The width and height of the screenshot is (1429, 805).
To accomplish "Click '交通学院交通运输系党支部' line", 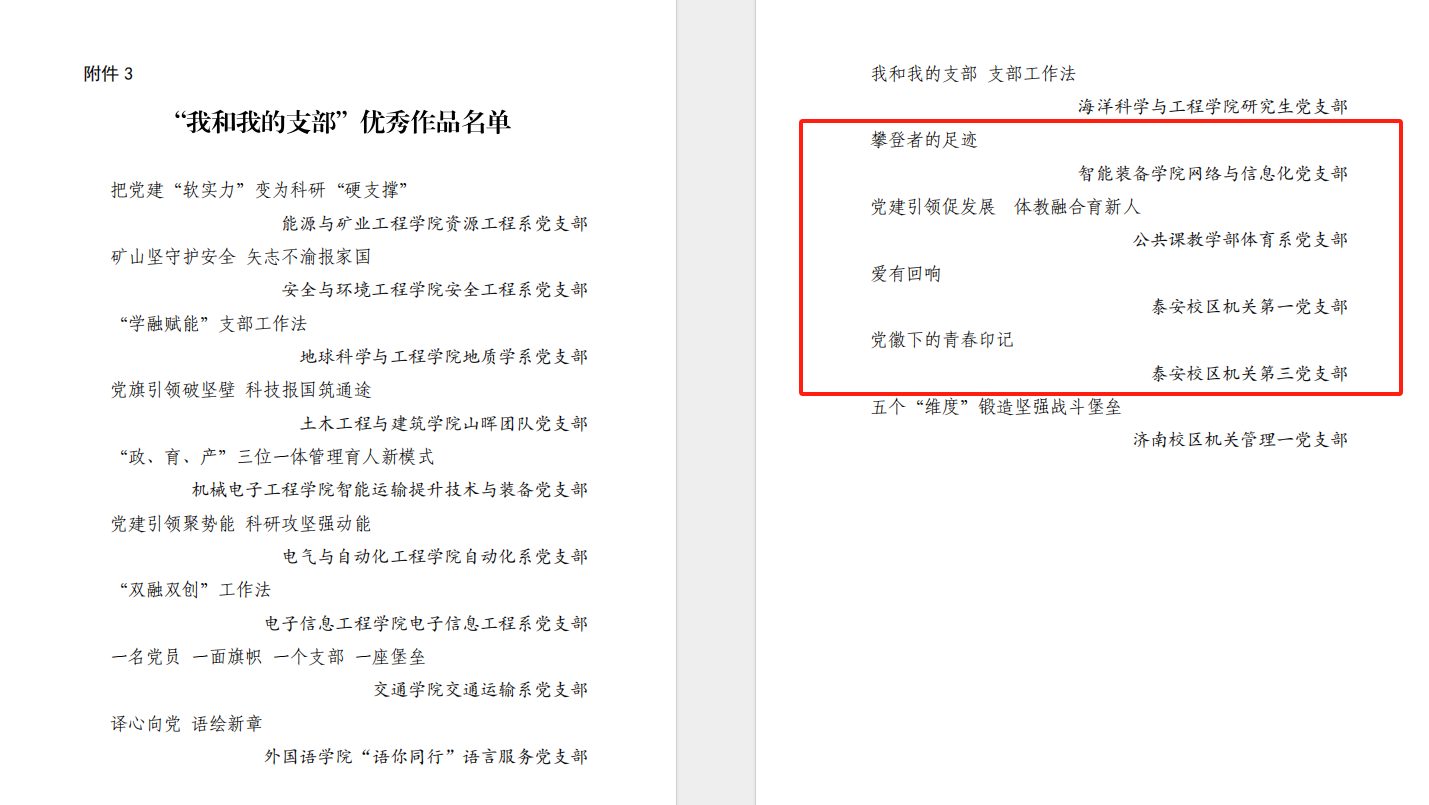I will coord(481,689).
